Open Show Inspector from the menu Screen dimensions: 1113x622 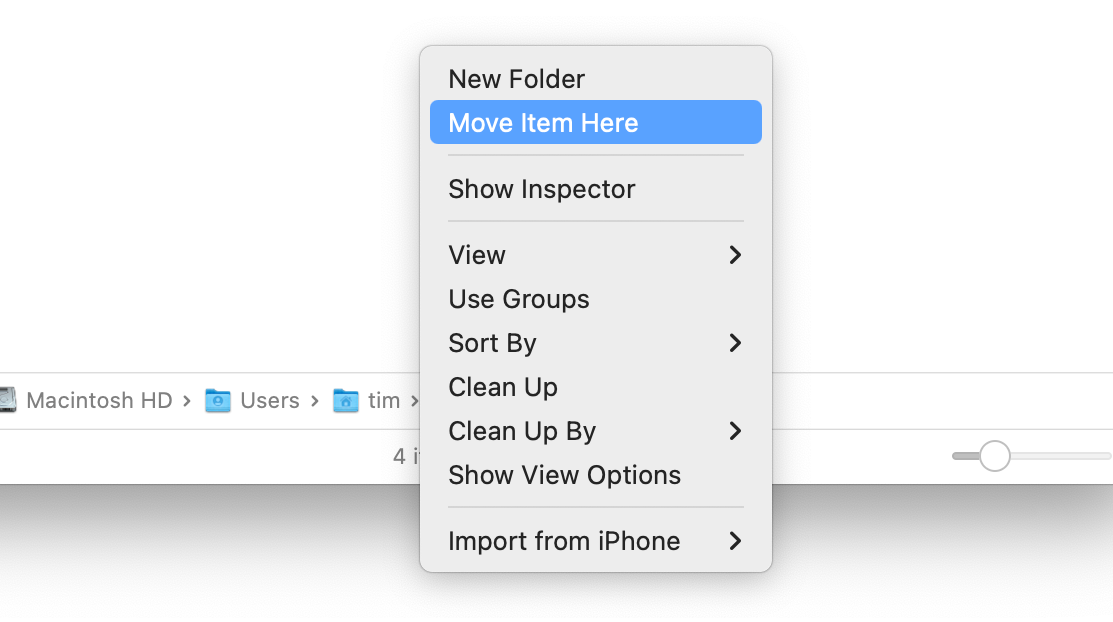point(541,189)
